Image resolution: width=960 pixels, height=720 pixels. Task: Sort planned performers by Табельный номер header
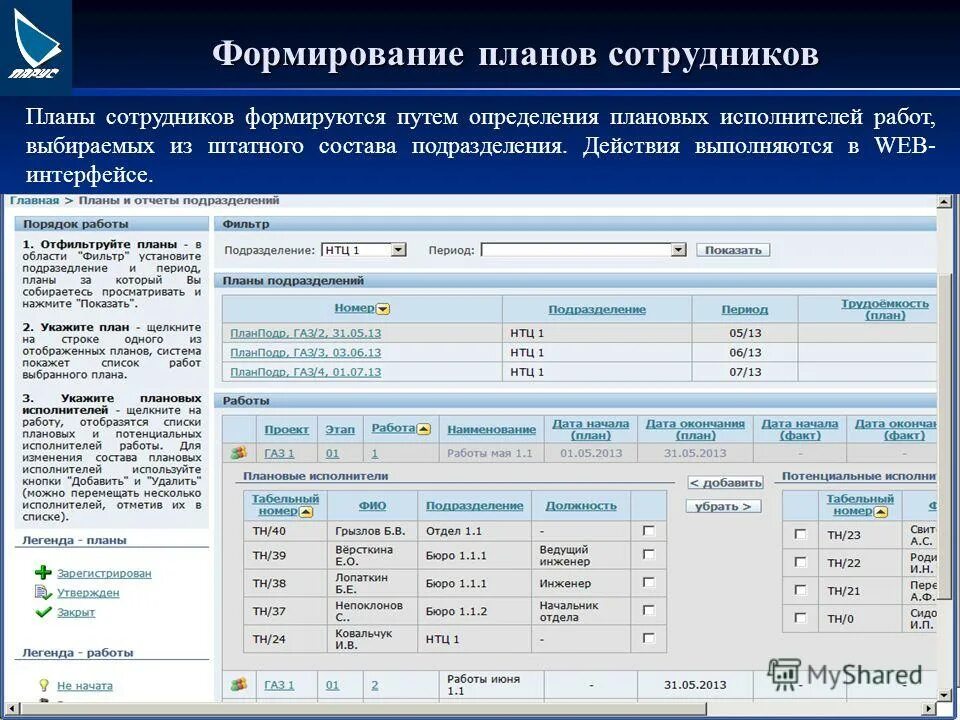[x=285, y=504]
